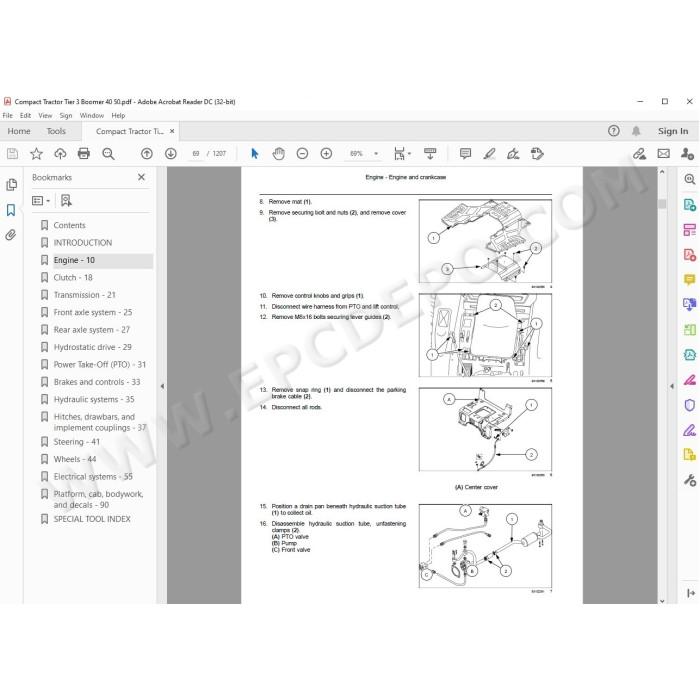The height and width of the screenshot is (700, 700).
Task: Open help question mark icon
Action: coord(614,131)
